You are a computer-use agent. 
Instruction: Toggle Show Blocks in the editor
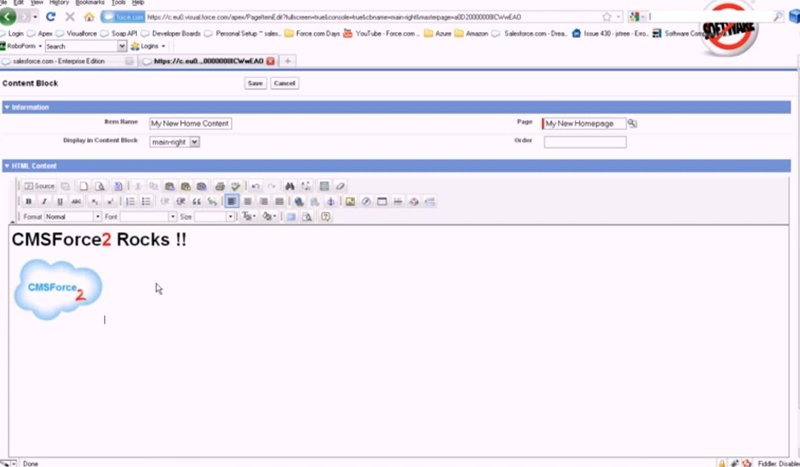(307, 217)
